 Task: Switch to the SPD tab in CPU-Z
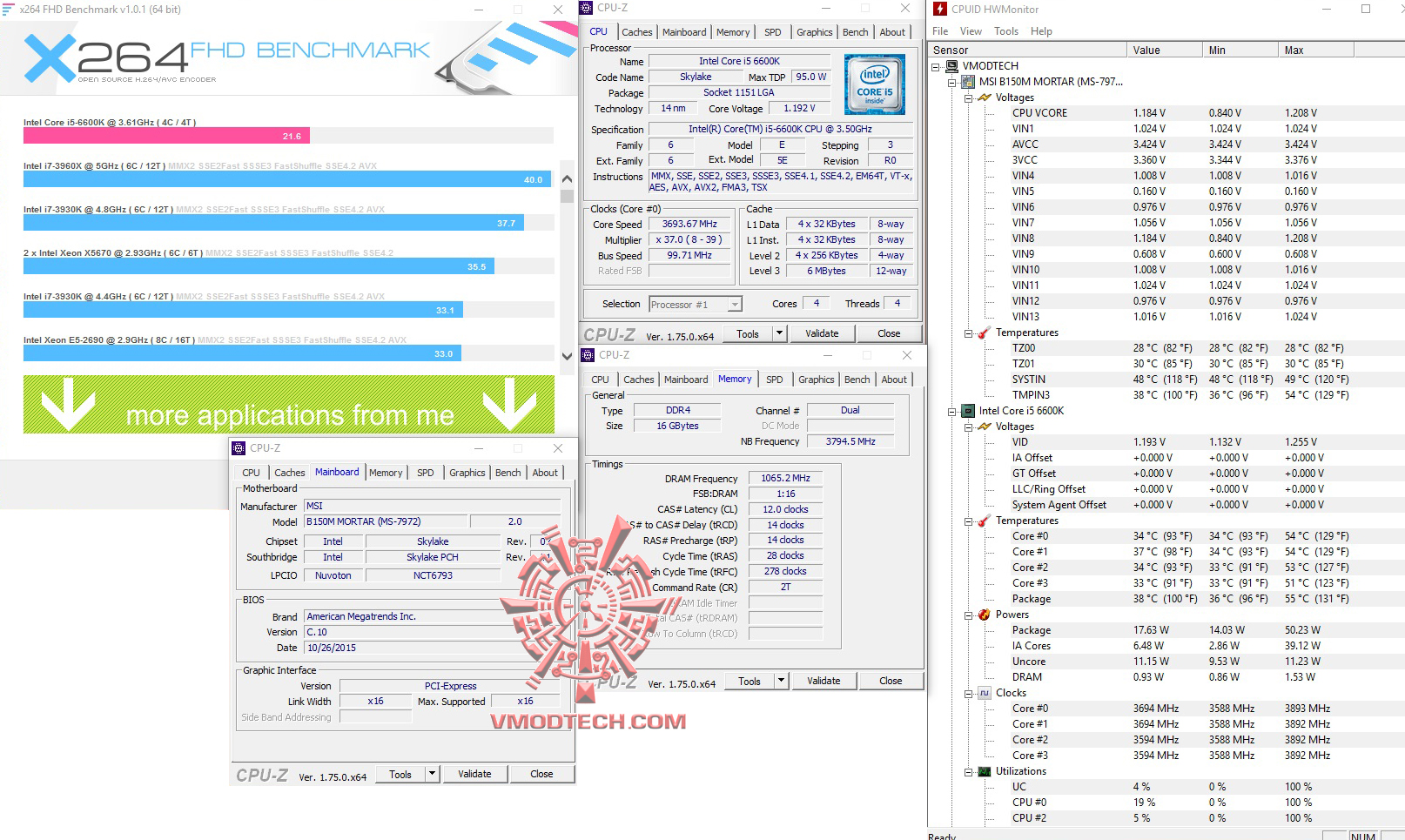[772, 31]
